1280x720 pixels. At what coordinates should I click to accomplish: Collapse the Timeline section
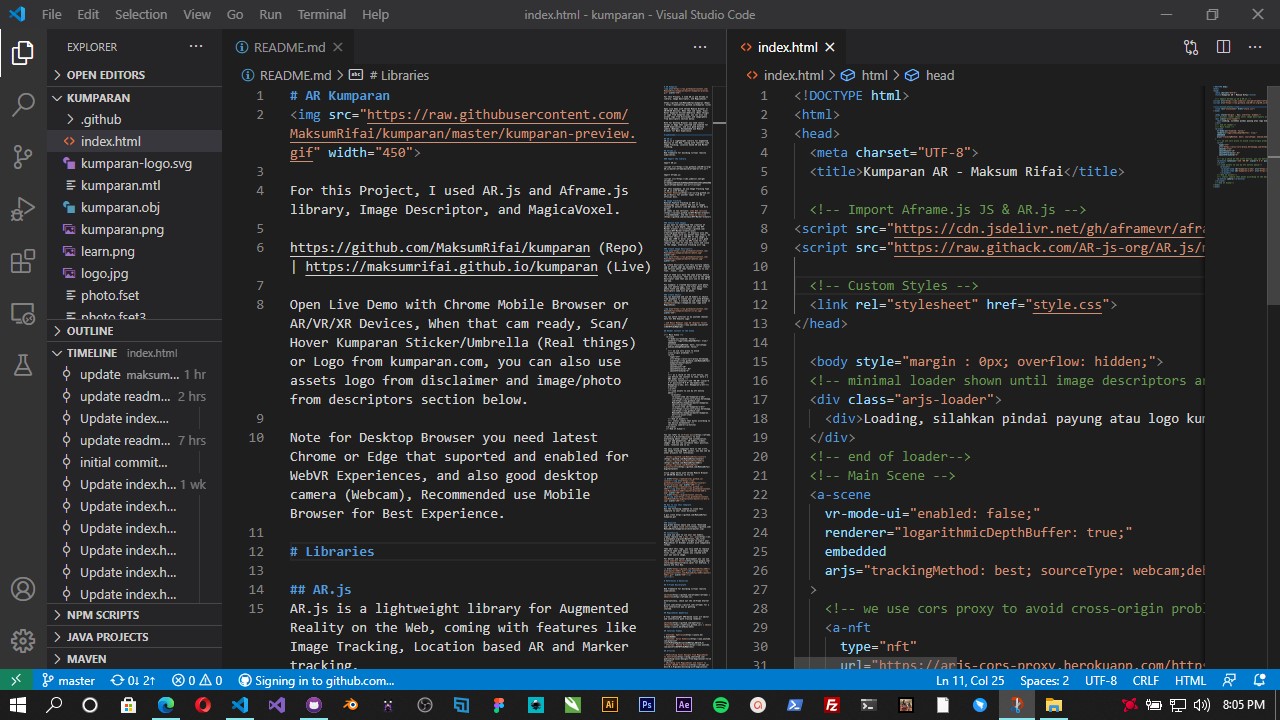click(134, 353)
